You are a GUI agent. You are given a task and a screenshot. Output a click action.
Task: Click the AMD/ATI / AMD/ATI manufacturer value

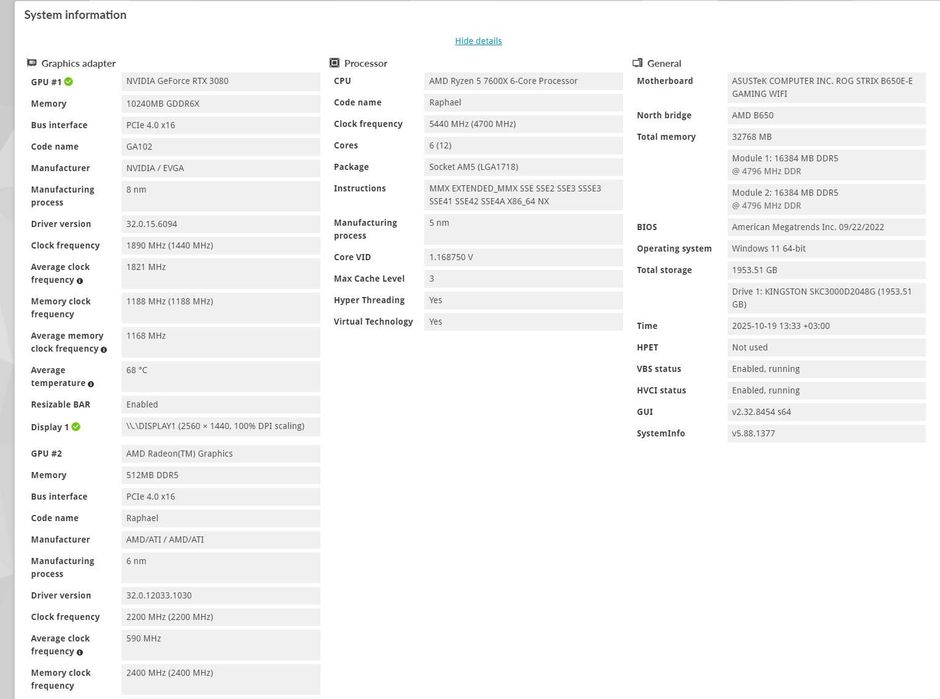click(221, 540)
